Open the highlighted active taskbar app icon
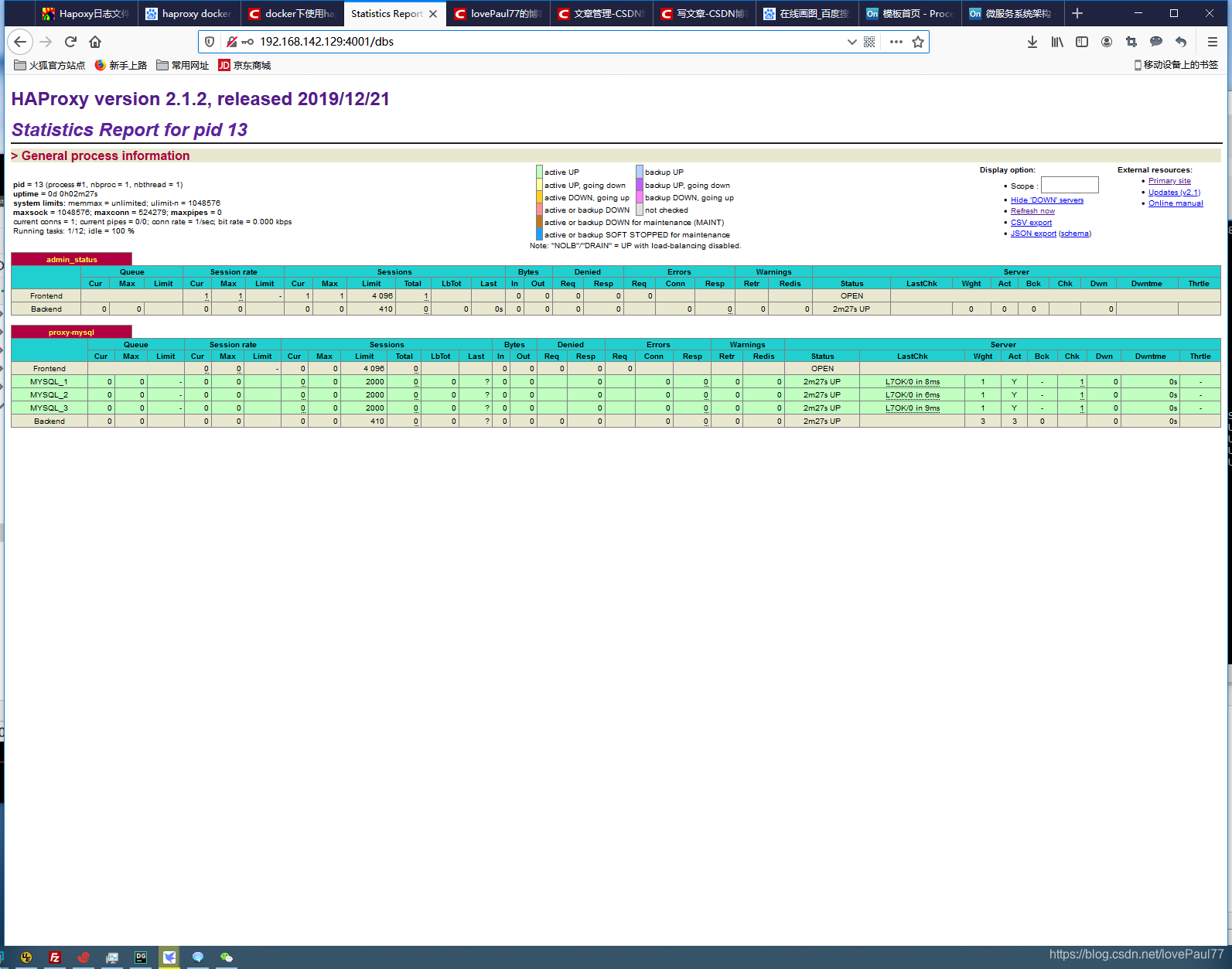The image size is (1232, 969). (169, 957)
